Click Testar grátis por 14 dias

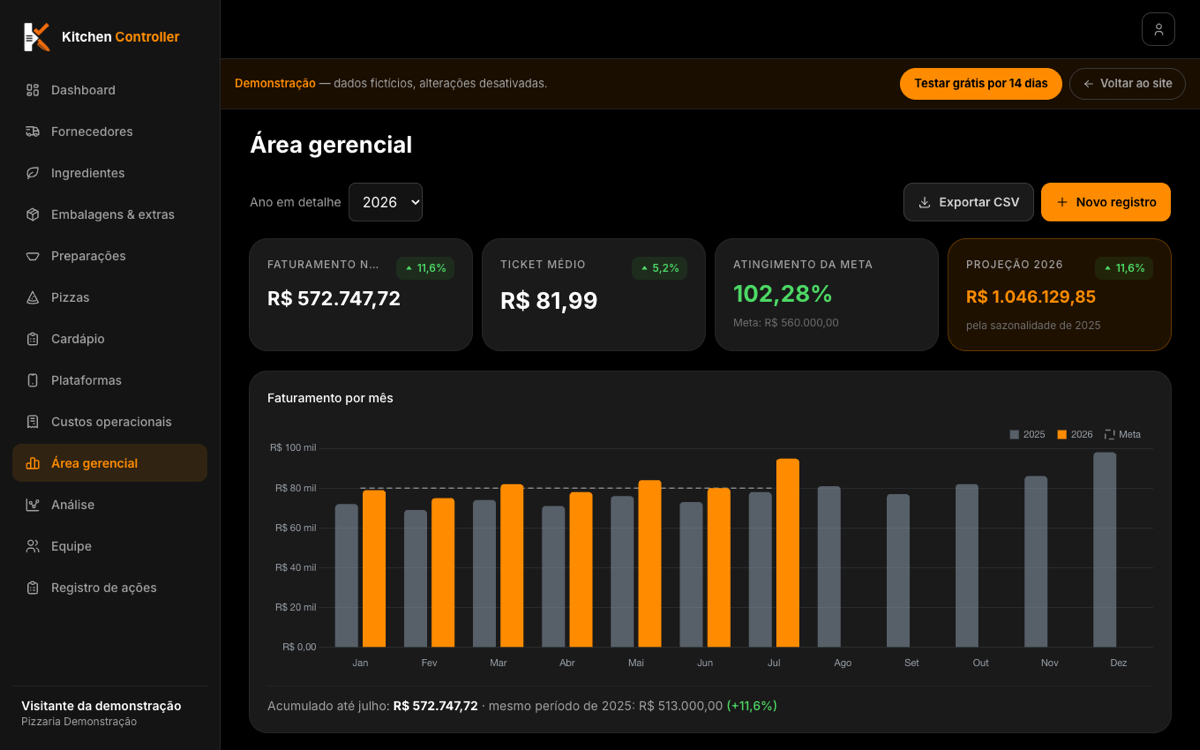point(981,84)
